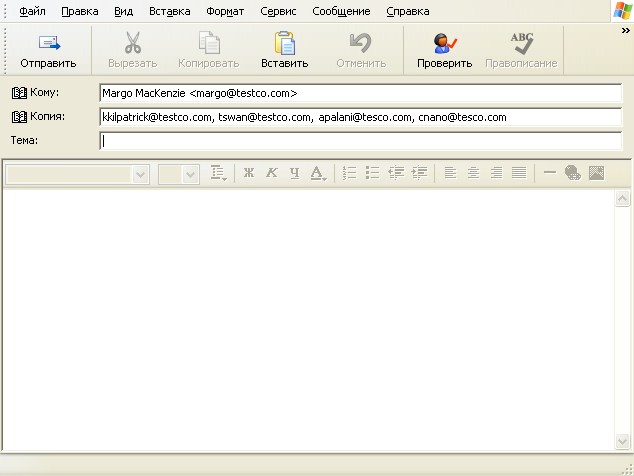Click the Вырезать scissors icon

tap(133, 43)
